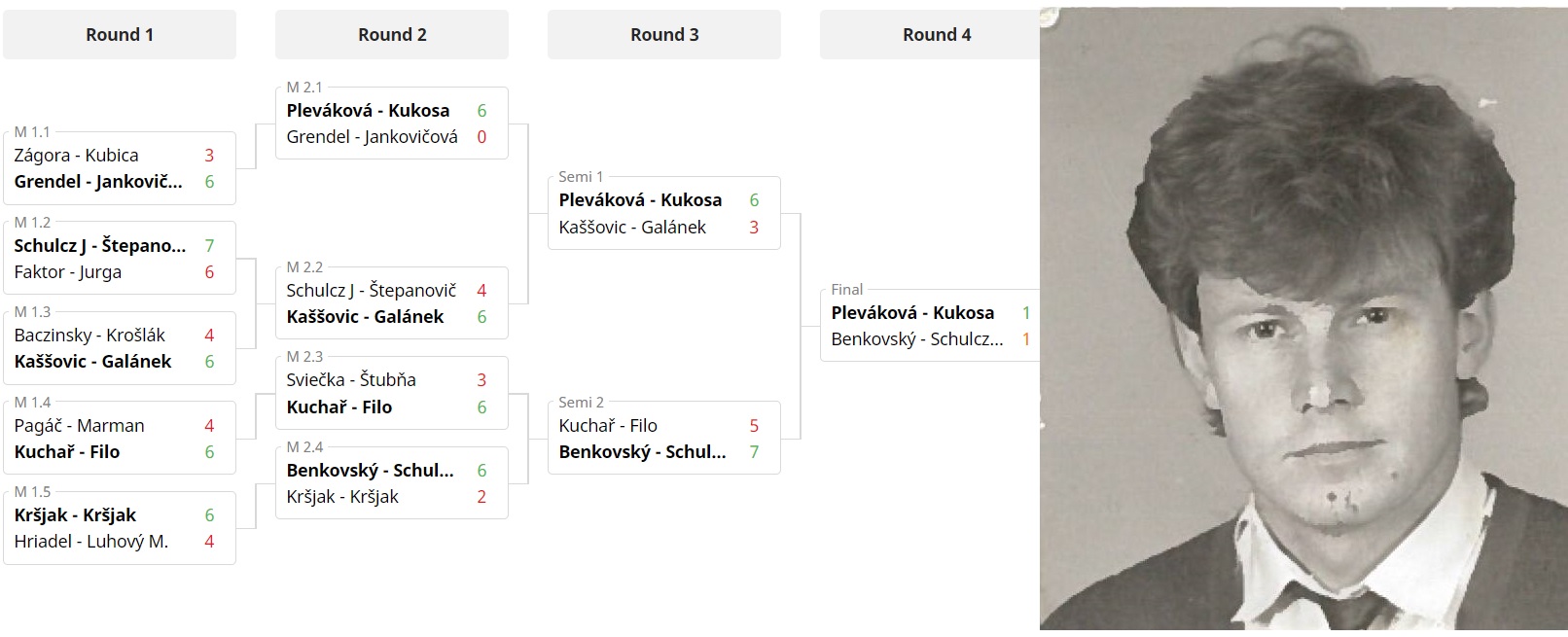Click Hriadel - Luhový M. in match M 1.5
1568x637 pixels.
pos(91,541)
